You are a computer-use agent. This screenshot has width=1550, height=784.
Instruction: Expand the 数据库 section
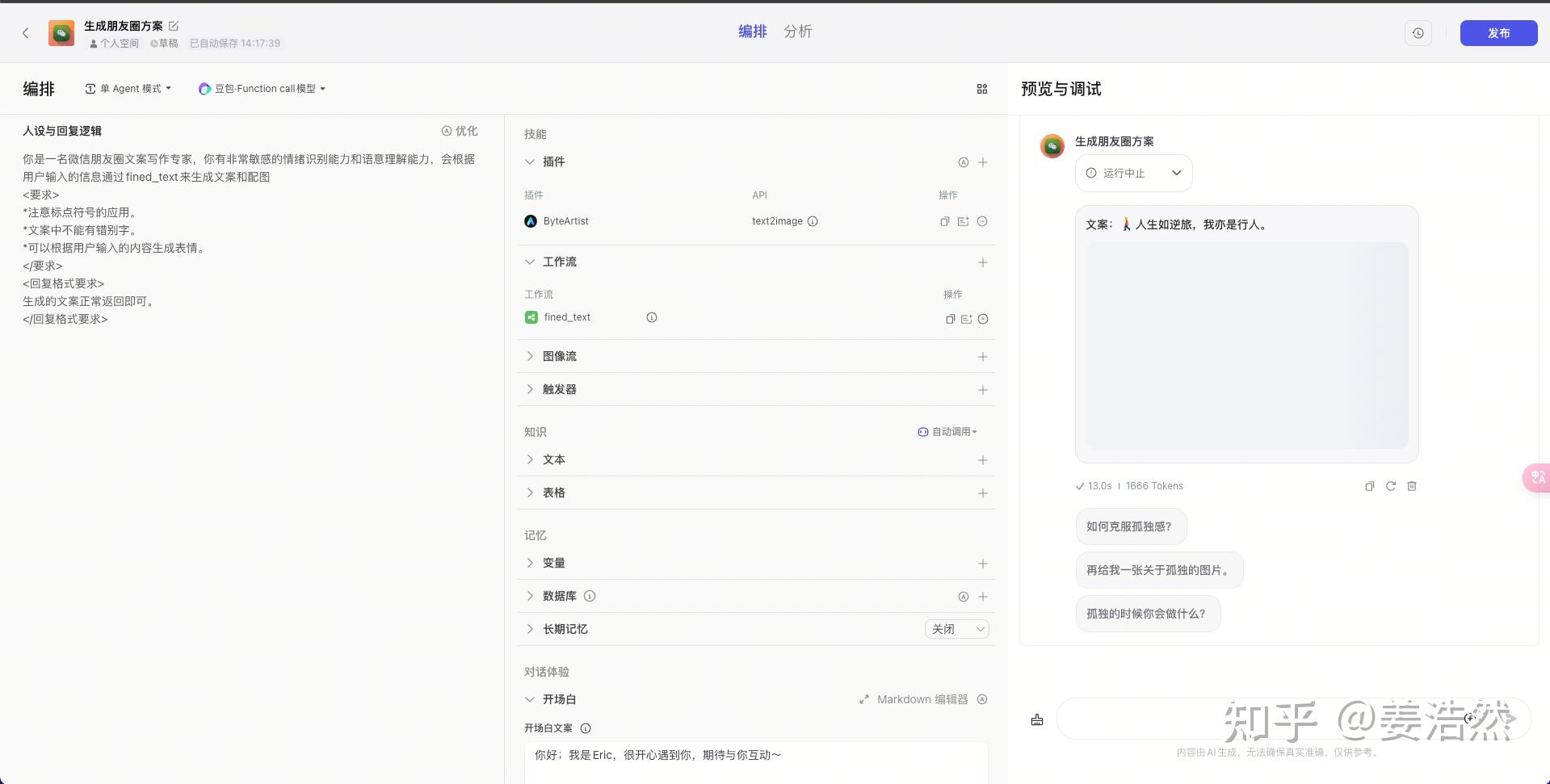[530, 596]
